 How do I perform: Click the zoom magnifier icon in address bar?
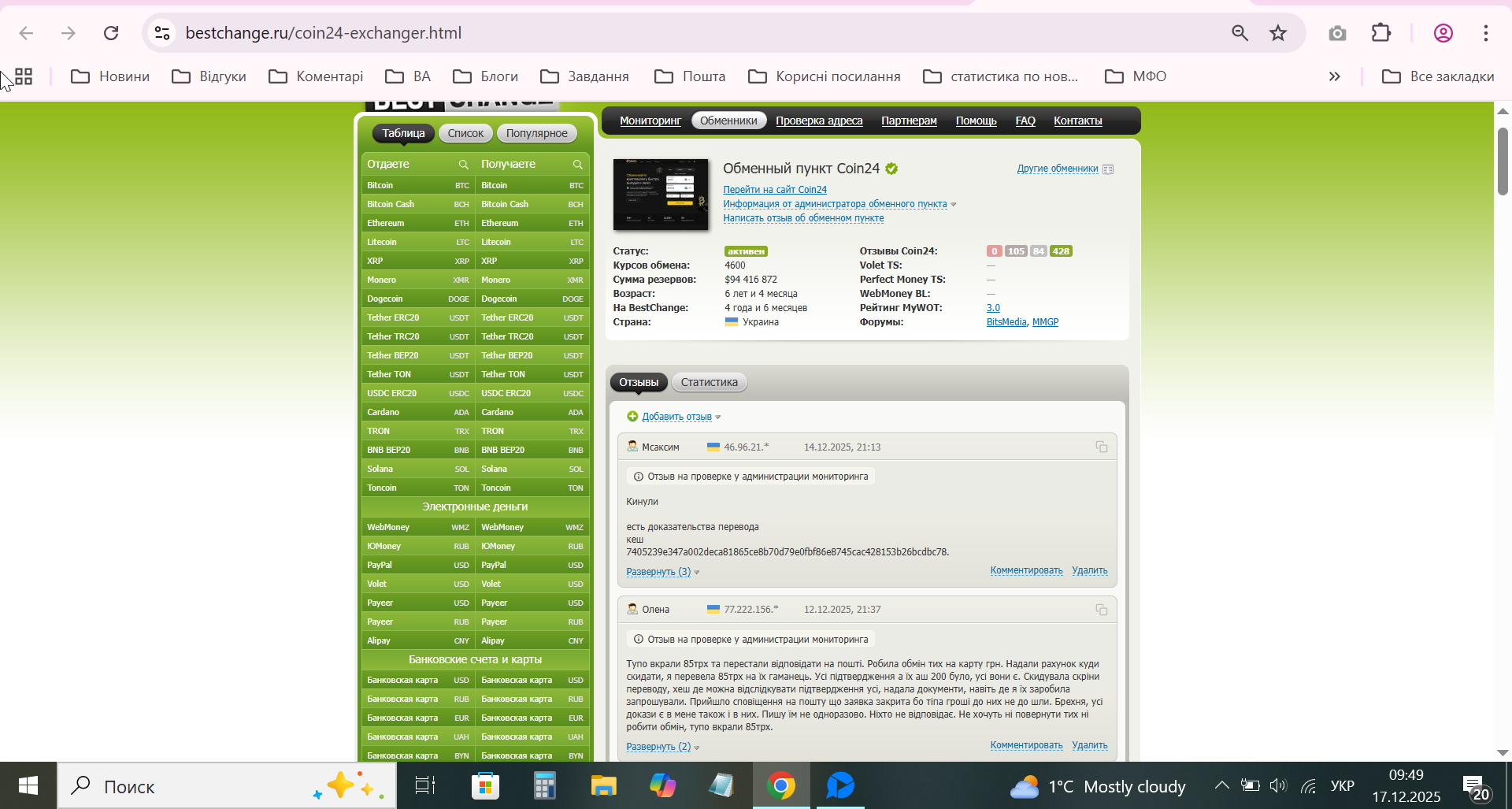tap(1240, 33)
